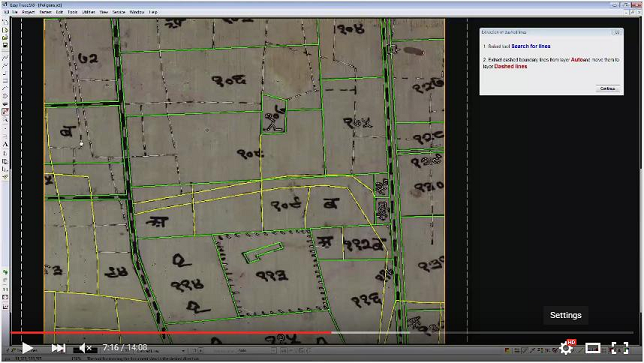
Task: Close the dashed lines instruction dialog
Action: click(616, 32)
